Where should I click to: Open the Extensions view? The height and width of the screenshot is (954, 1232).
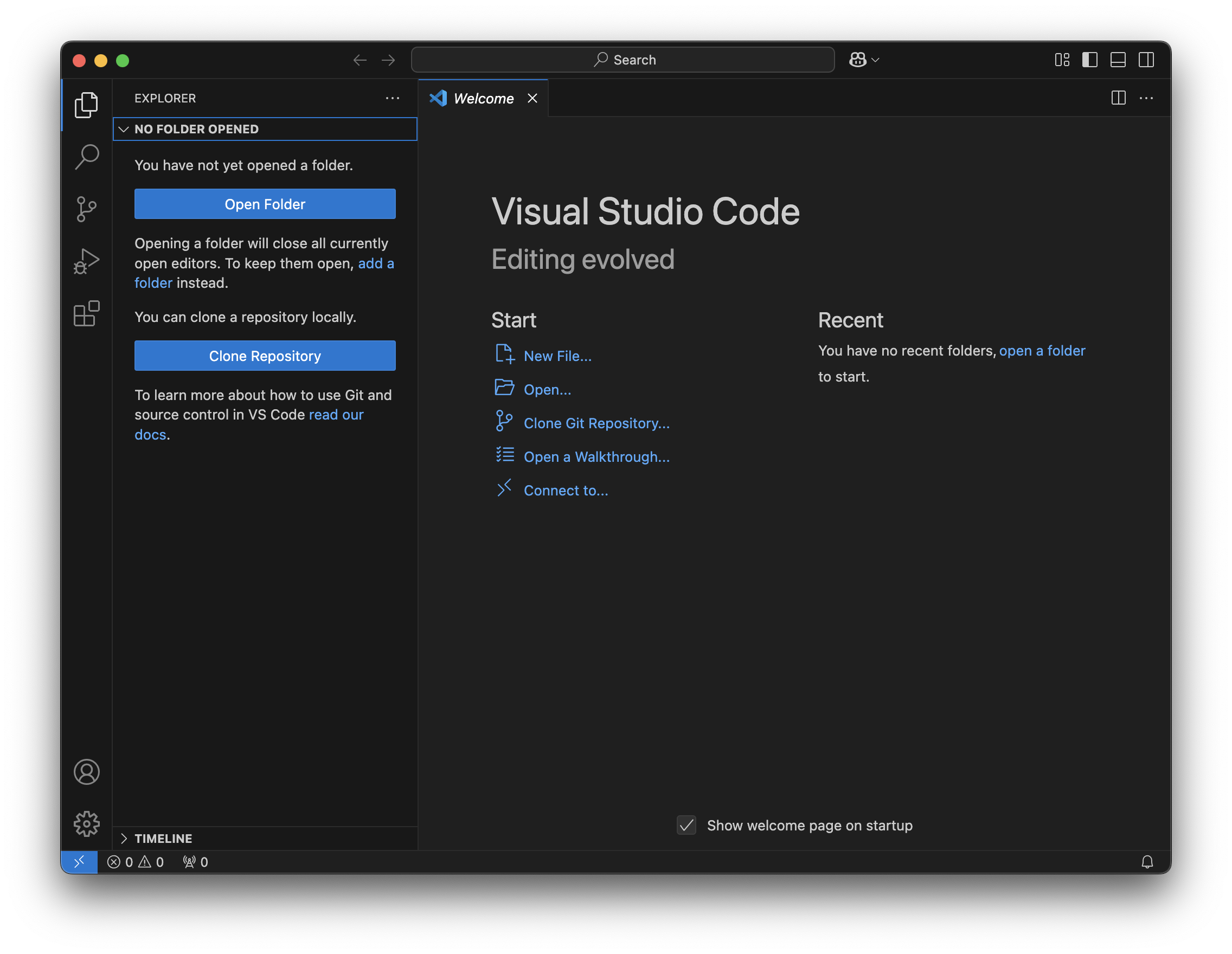pyautogui.click(x=86, y=313)
